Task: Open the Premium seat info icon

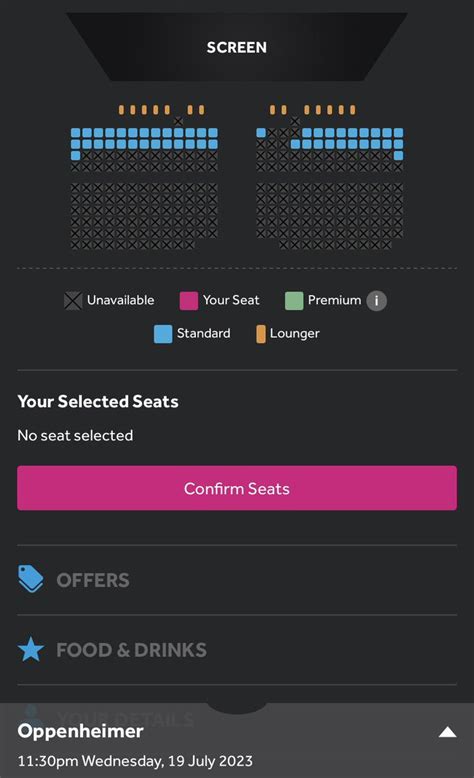Action: pyautogui.click(x=376, y=300)
